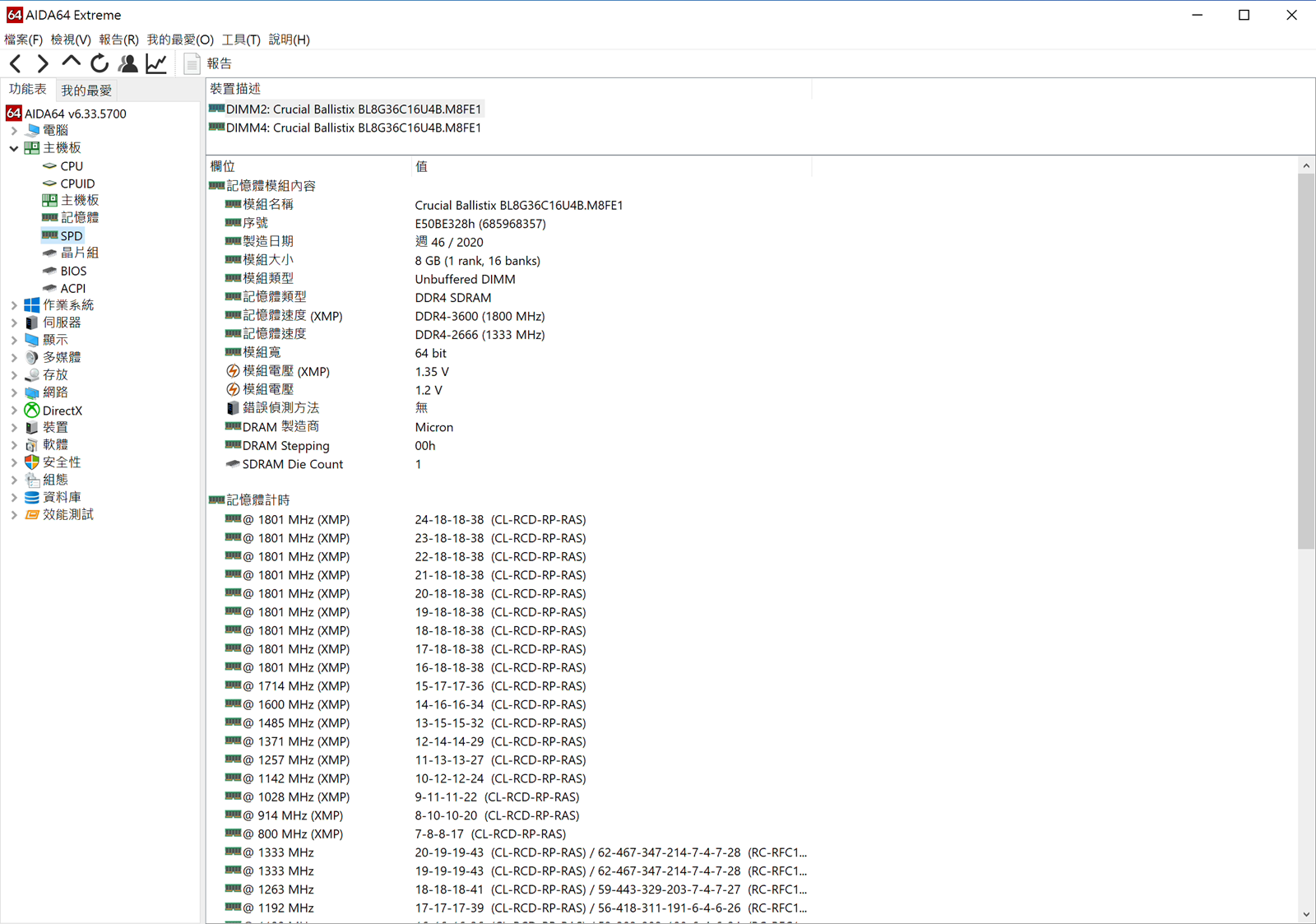Open the 檢視(V) menu
The width and height of the screenshot is (1316, 924).
(70, 39)
